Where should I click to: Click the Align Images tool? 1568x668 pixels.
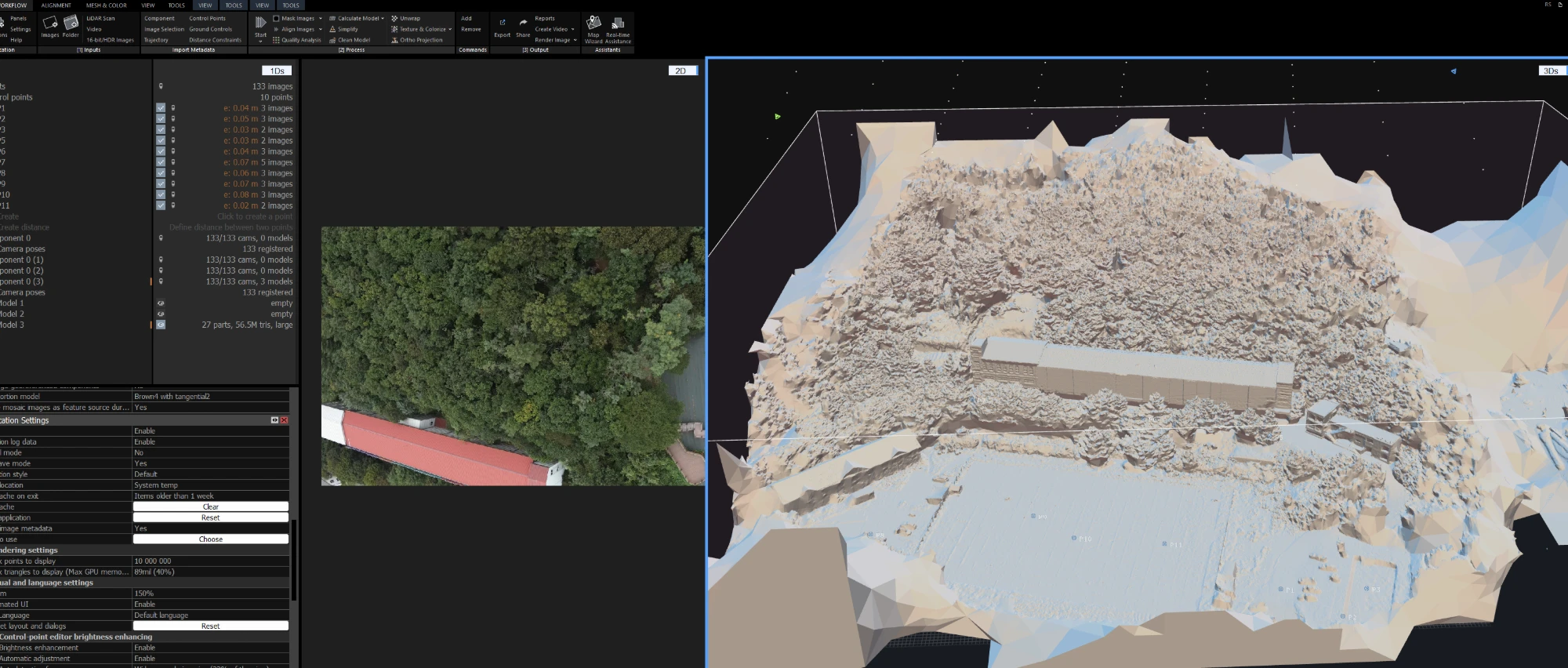(x=294, y=29)
